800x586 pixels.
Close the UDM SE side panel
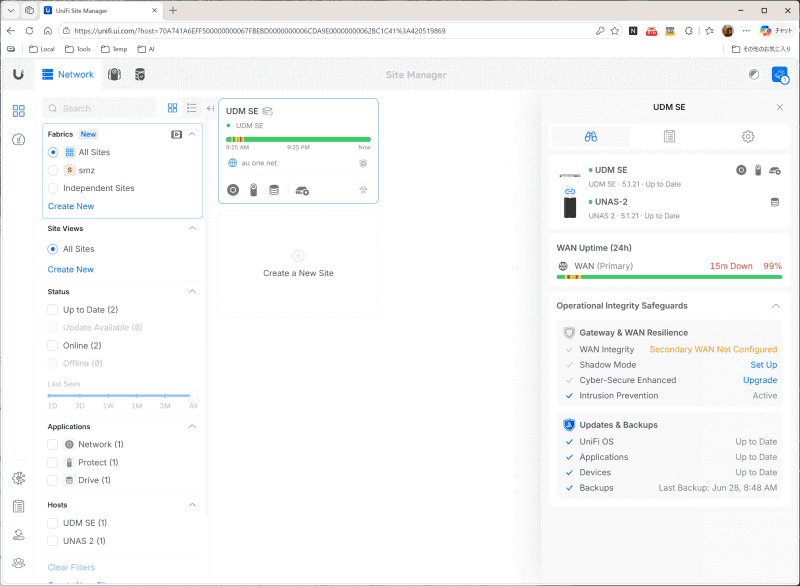780,107
